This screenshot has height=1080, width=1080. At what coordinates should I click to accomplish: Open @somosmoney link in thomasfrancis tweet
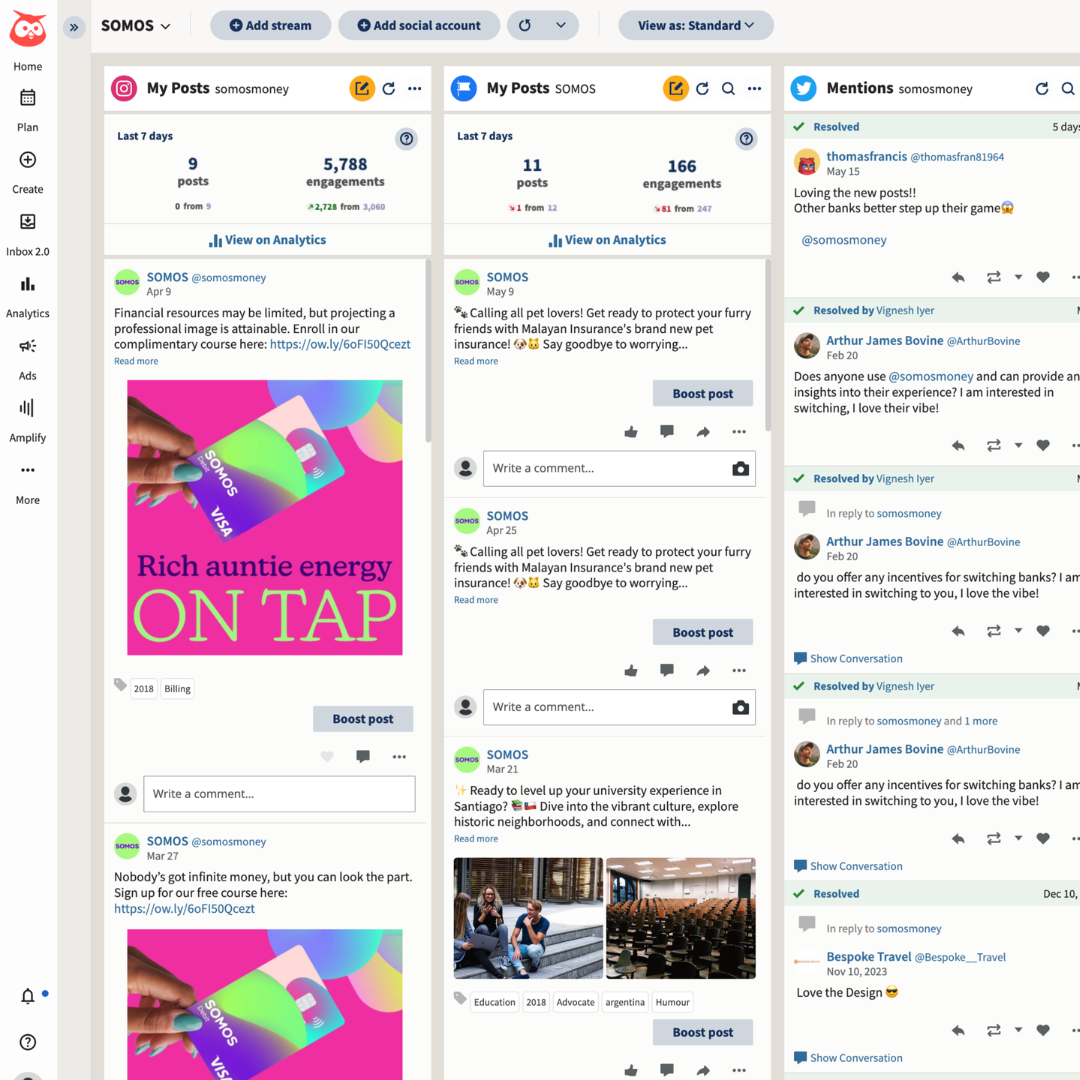coord(844,240)
